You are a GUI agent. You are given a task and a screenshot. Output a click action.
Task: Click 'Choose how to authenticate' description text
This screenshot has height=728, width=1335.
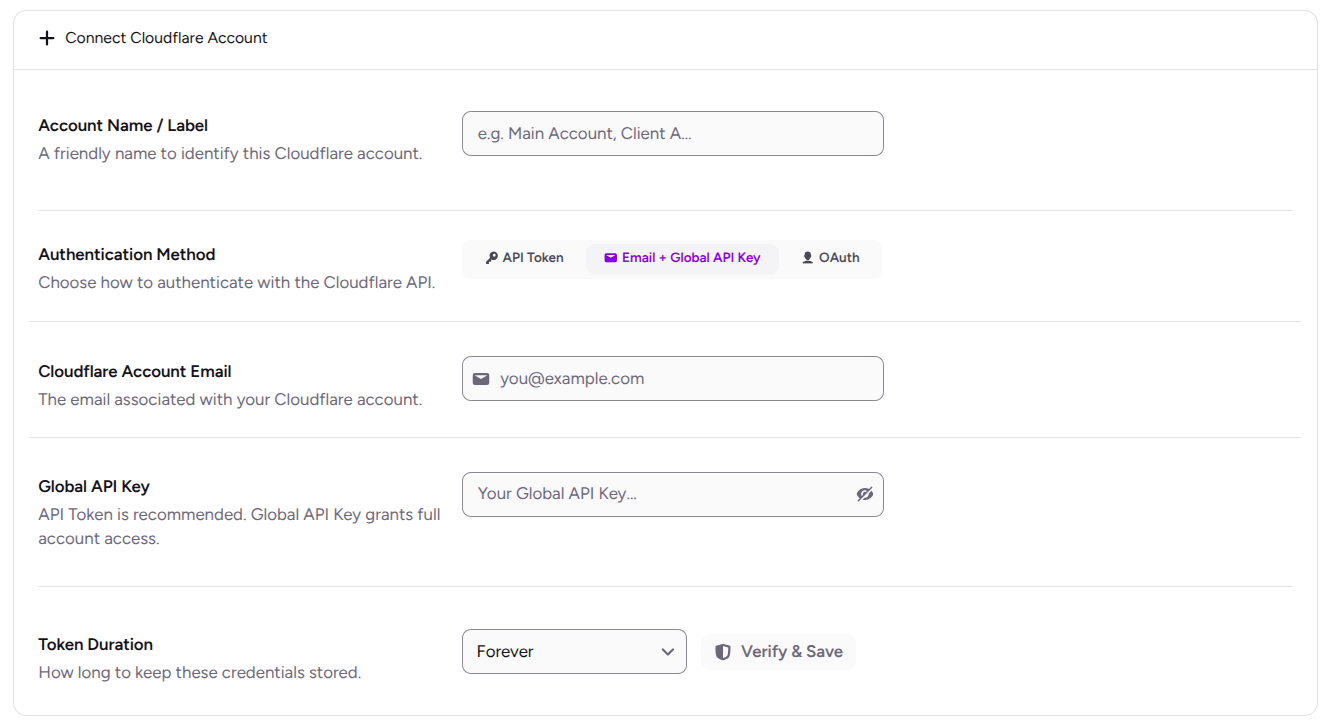click(237, 283)
